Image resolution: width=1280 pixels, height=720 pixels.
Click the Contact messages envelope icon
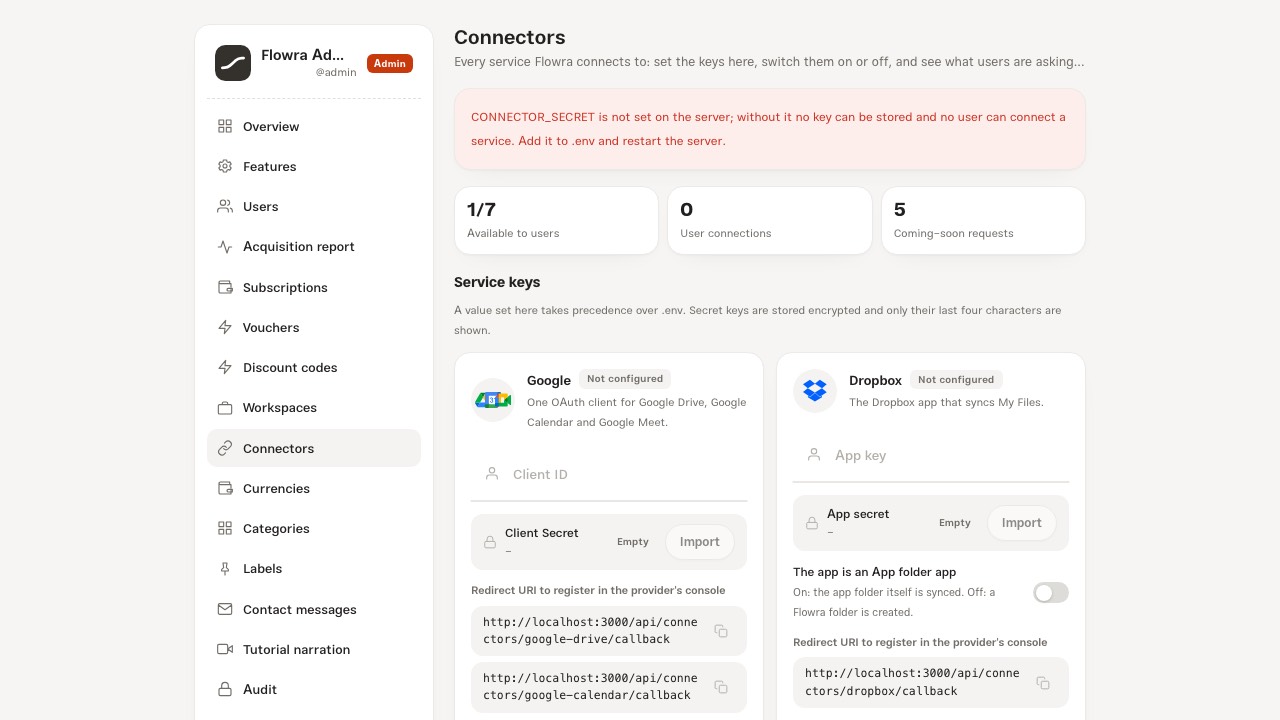click(225, 609)
